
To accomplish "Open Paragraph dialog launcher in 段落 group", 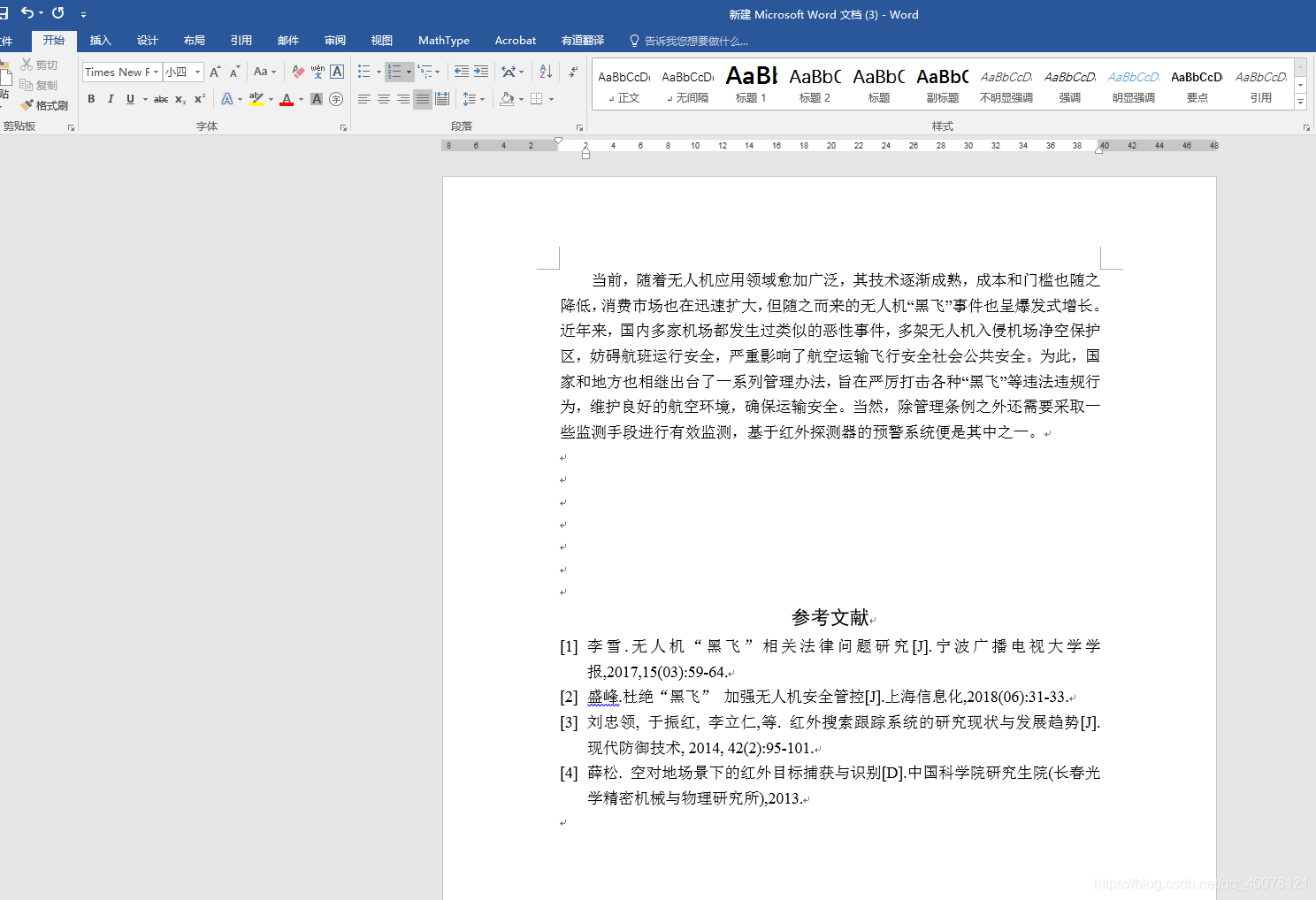I will [x=579, y=127].
